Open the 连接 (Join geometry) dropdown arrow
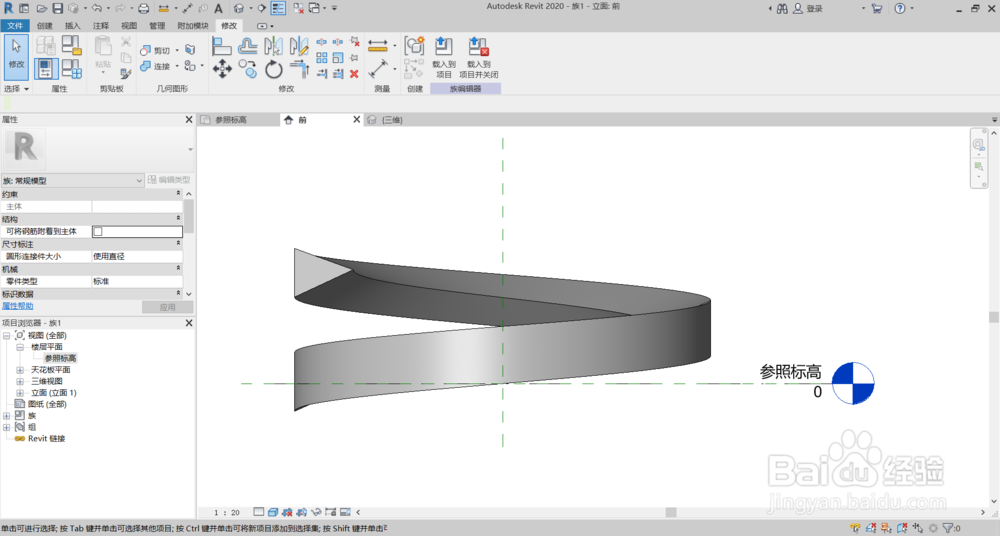The width and height of the screenshot is (1000, 536). click(177, 66)
